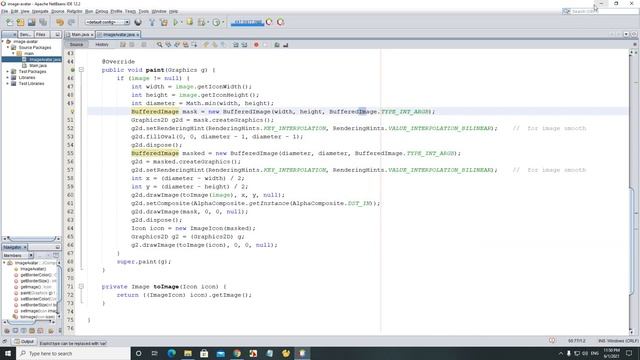Screen dimensions: 640x360
Task: Select getBorderColor in Navigator list
Action: [x=35, y=275]
